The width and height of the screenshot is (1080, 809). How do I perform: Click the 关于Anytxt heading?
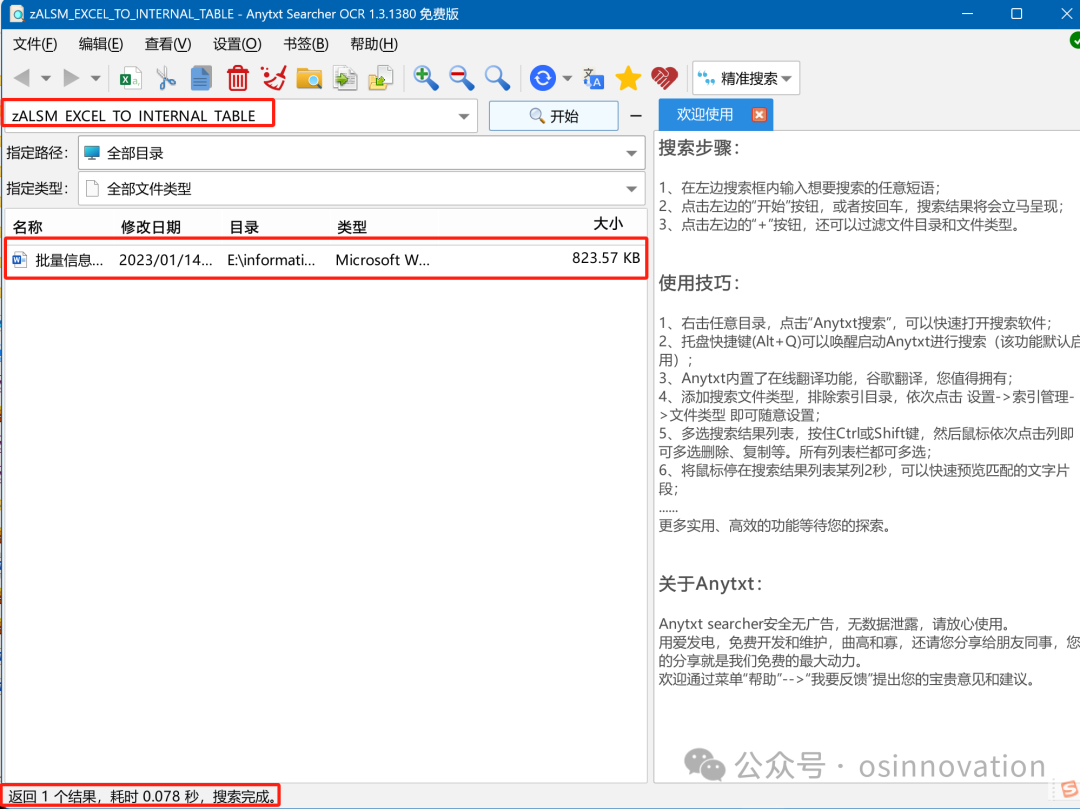coord(710,584)
